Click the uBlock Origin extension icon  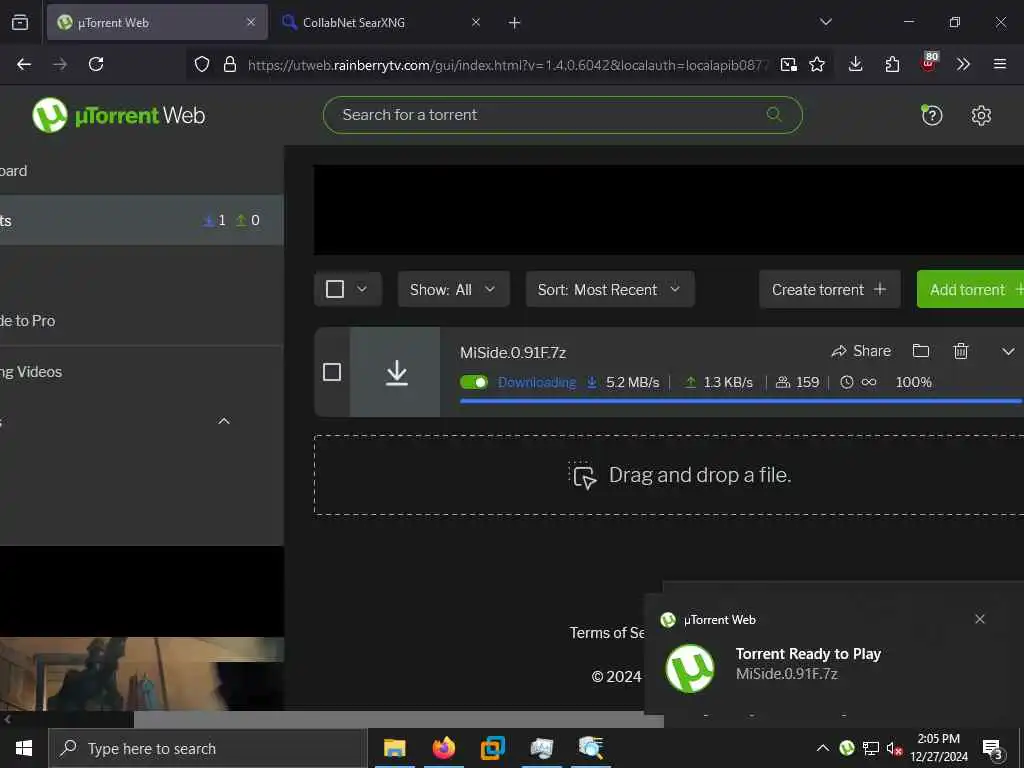click(929, 63)
